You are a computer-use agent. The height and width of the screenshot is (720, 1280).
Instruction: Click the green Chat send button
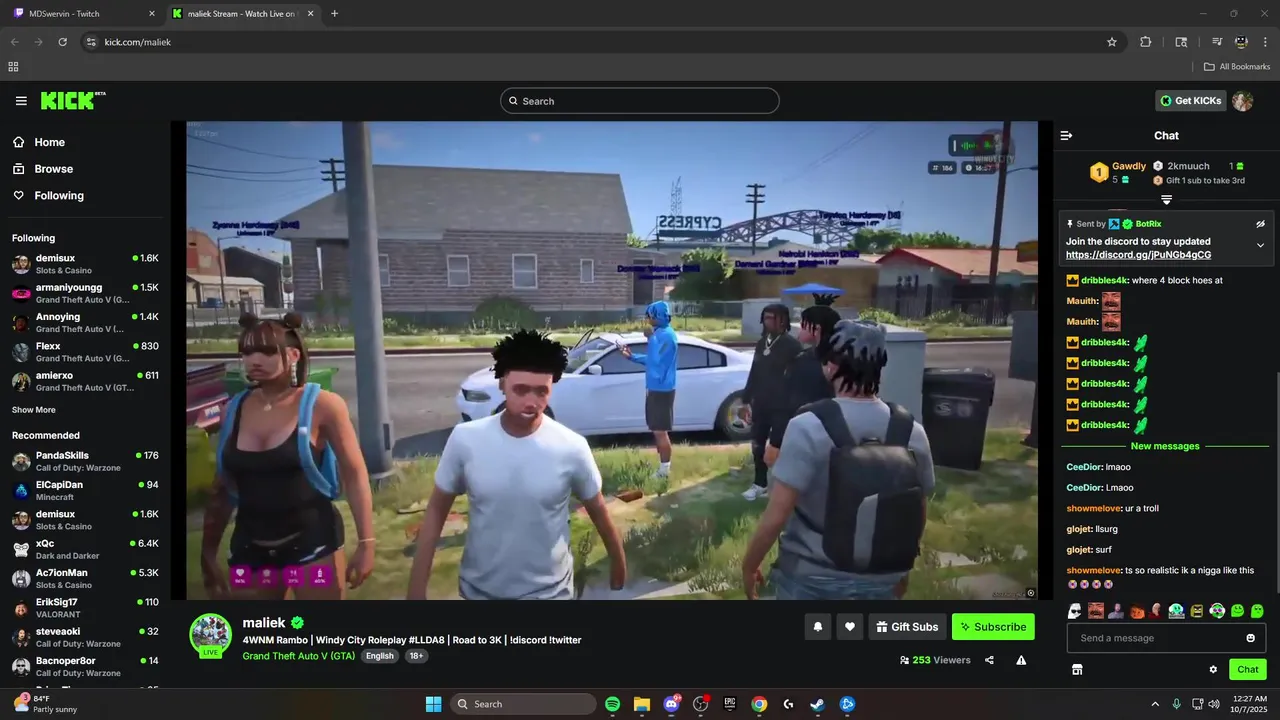(1248, 670)
